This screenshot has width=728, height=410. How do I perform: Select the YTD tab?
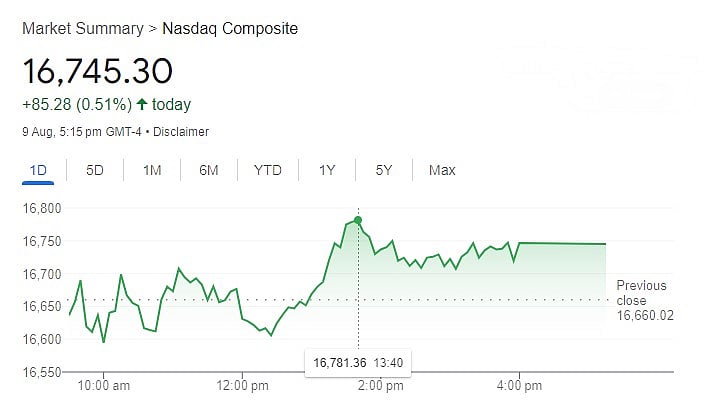pos(268,170)
